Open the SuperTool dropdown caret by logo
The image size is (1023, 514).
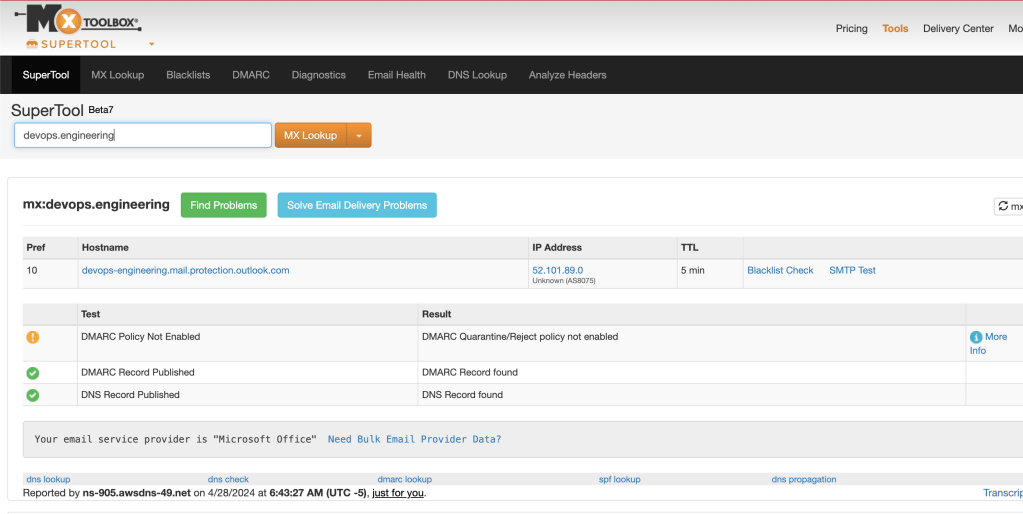point(151,44)
